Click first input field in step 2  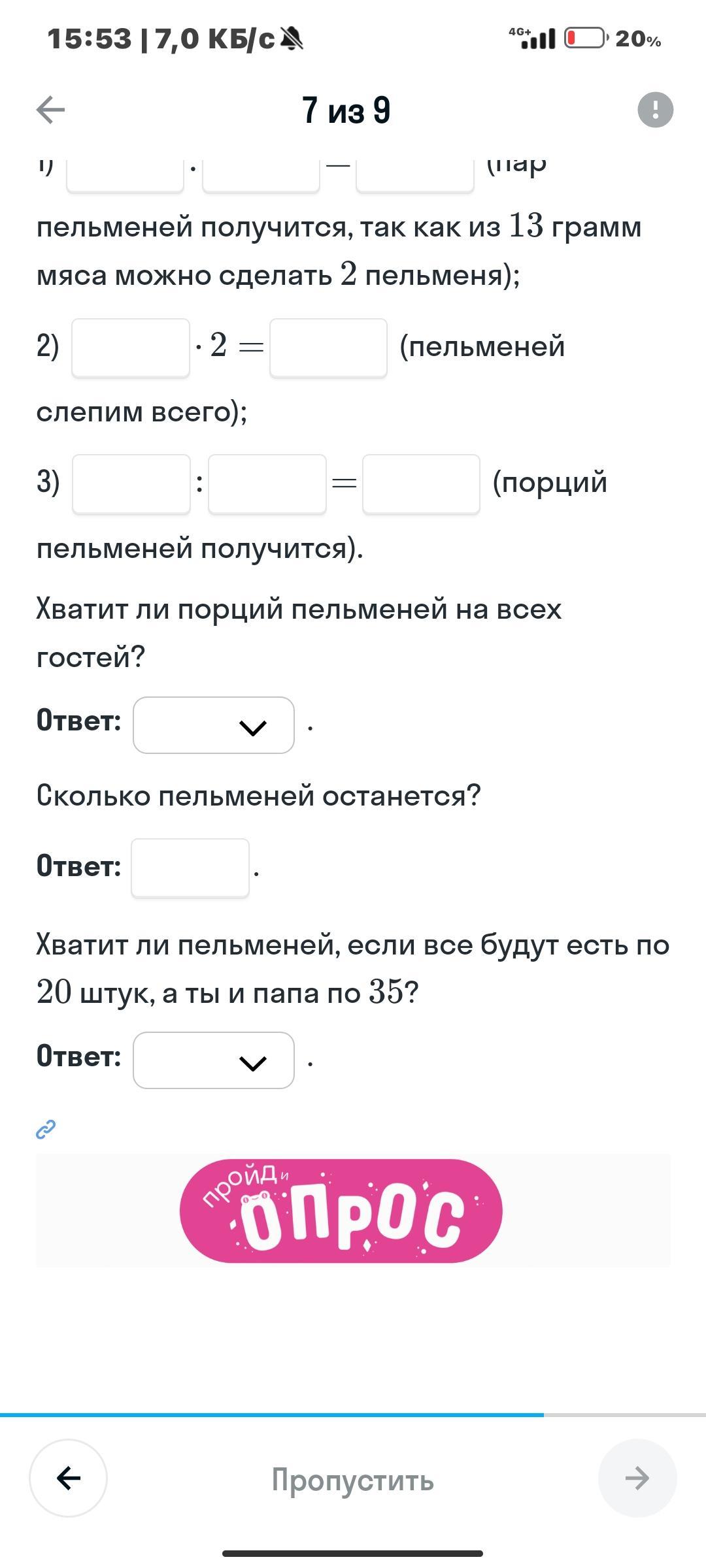pos(131,348)
